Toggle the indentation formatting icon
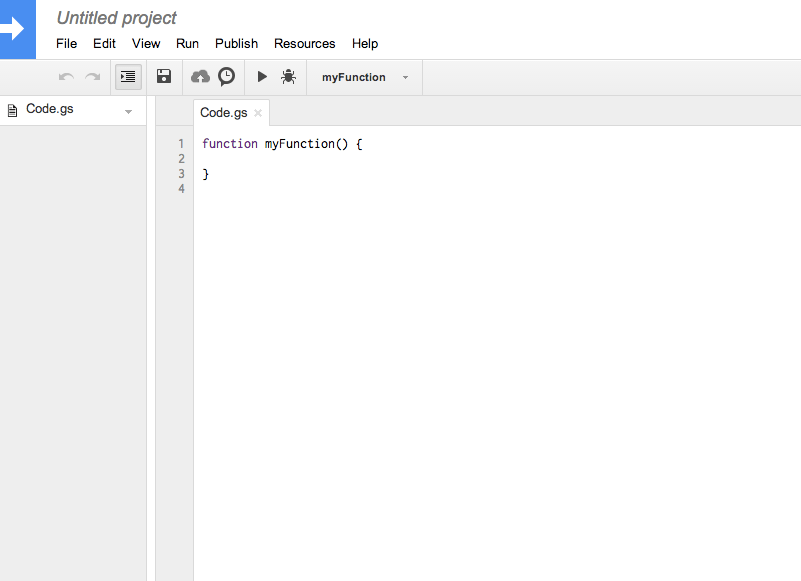The width and height of the screenshot is (801, 581). click(x=128, y=77)
